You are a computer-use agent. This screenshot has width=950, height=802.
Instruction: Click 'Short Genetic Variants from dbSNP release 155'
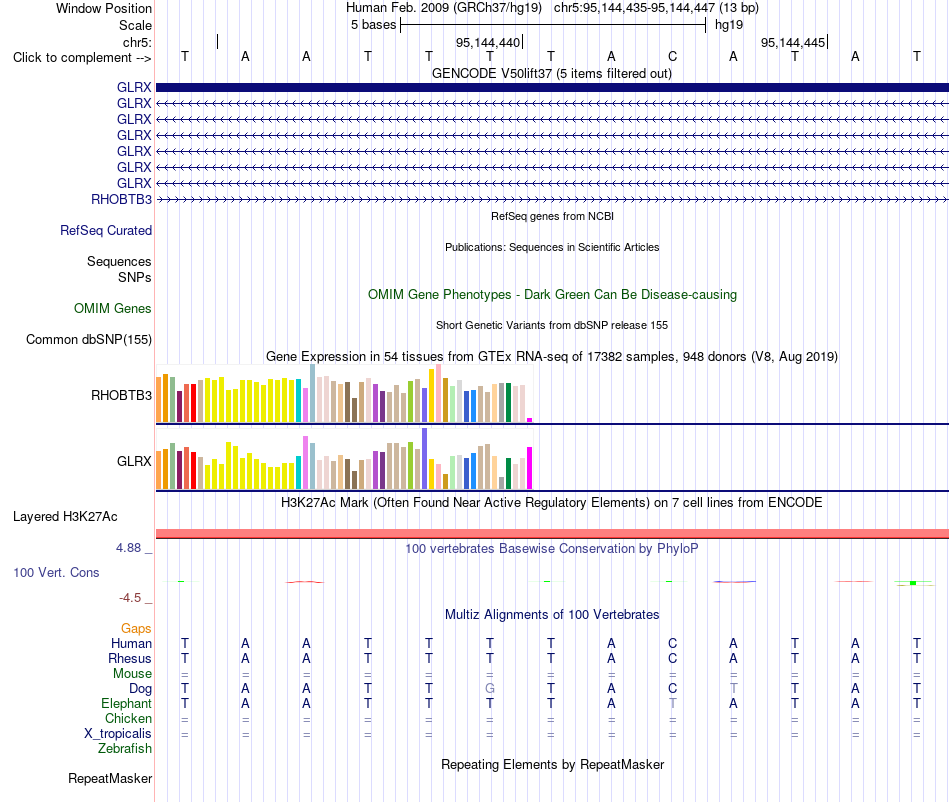coord(552,325)
